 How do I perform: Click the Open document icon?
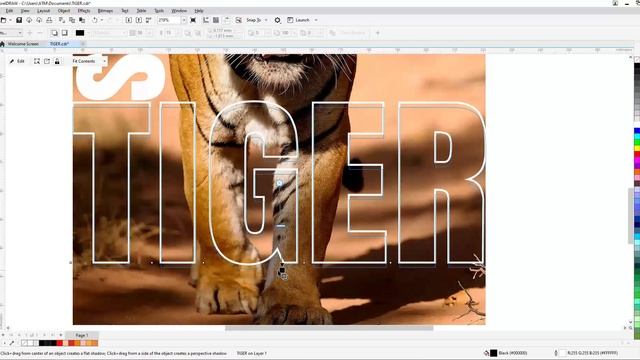[3, 20]
